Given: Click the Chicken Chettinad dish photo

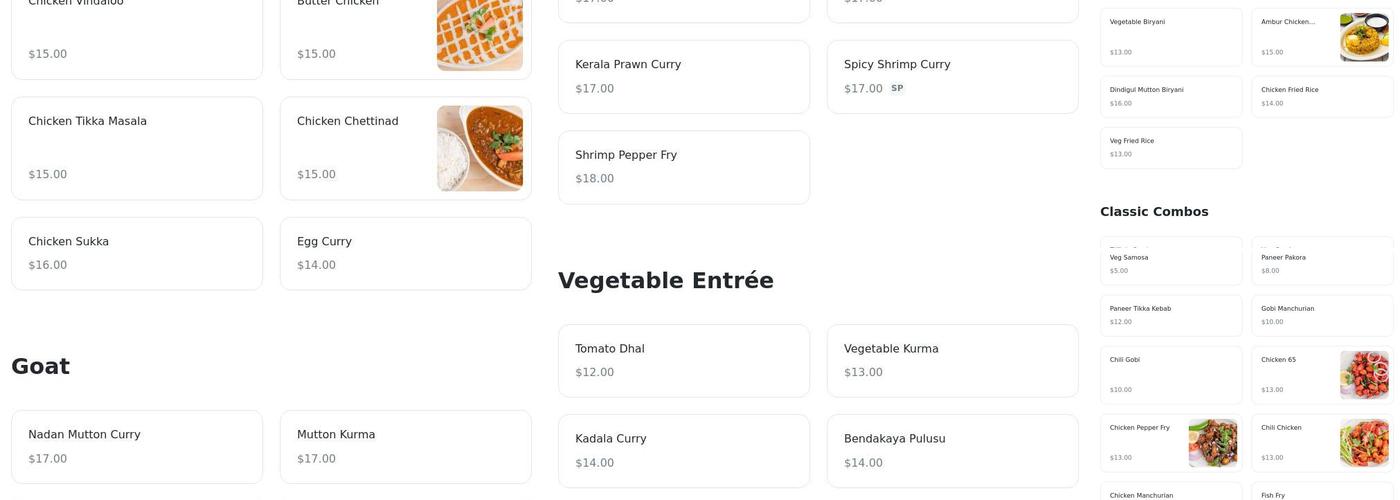Looking at the screenshot, I should (479, 148).
